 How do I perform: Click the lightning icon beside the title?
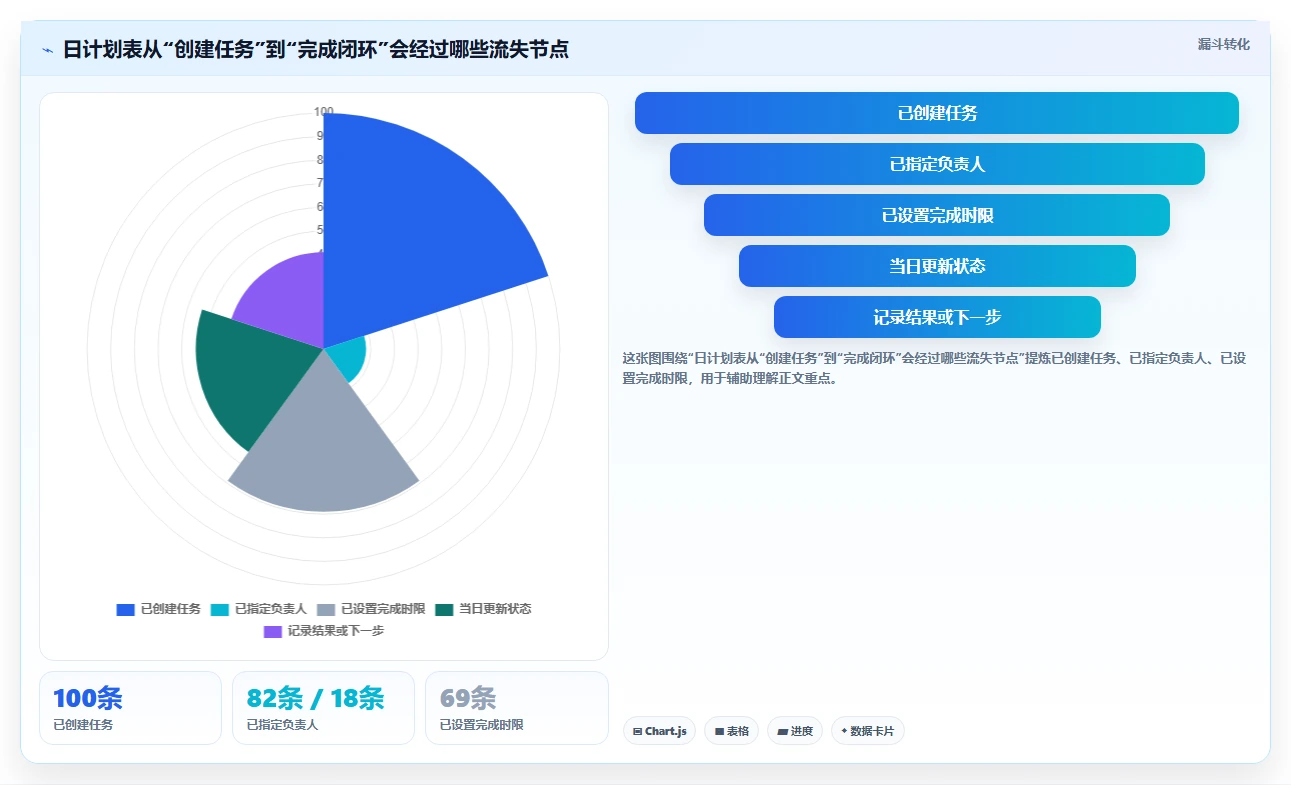click(48, 50)
